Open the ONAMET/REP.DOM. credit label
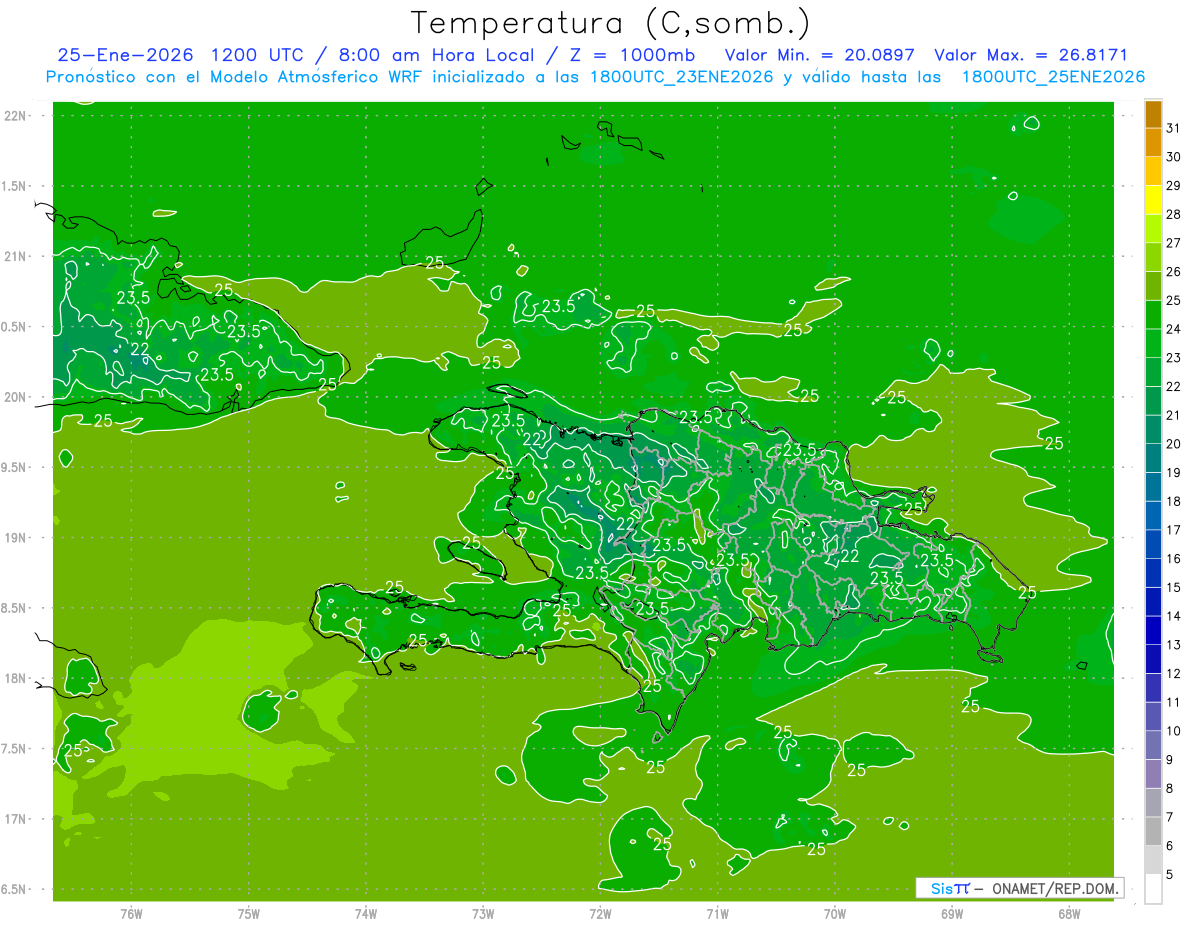 [1055, 888]
